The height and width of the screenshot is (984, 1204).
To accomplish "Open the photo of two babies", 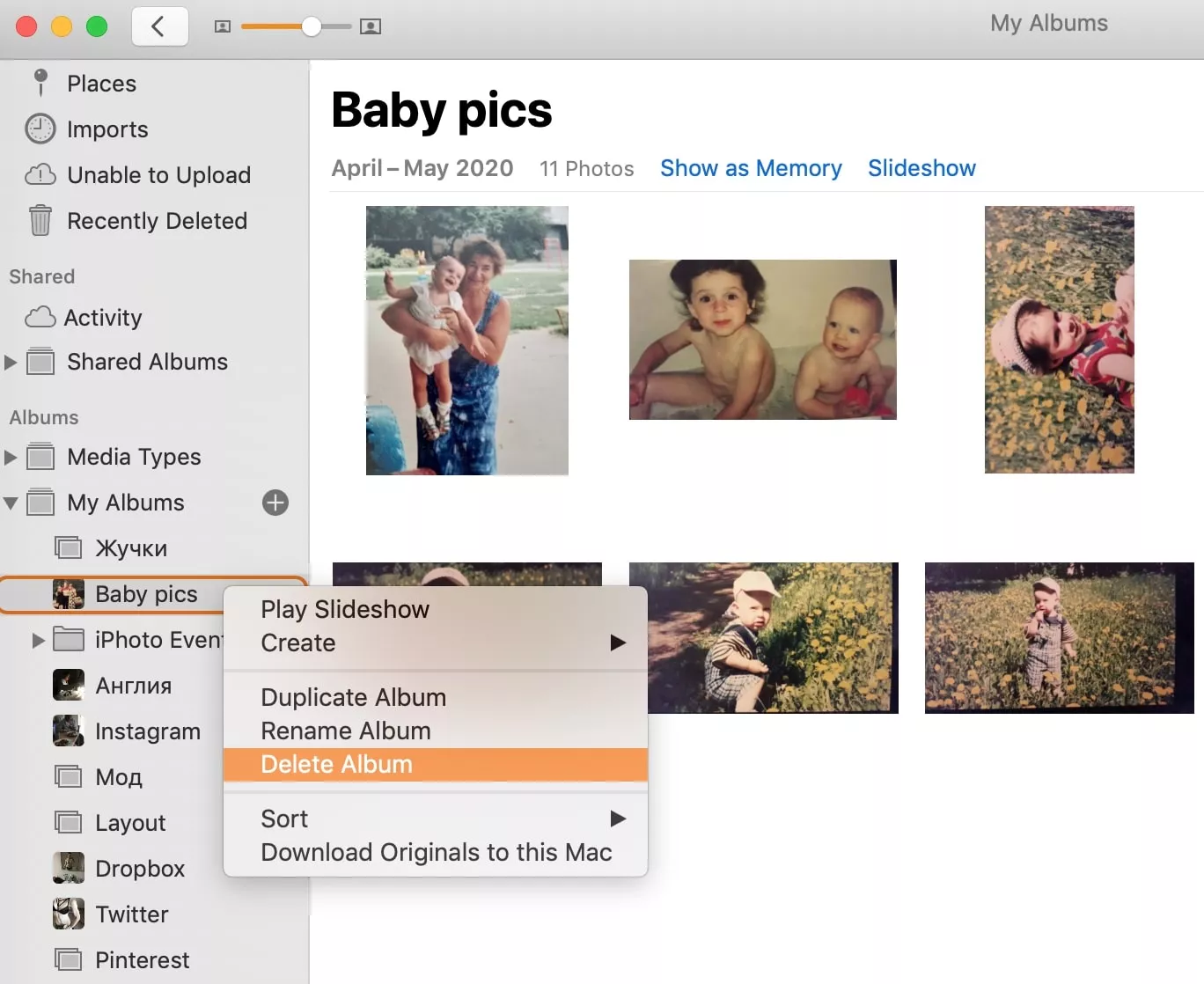I will [763, 340].
